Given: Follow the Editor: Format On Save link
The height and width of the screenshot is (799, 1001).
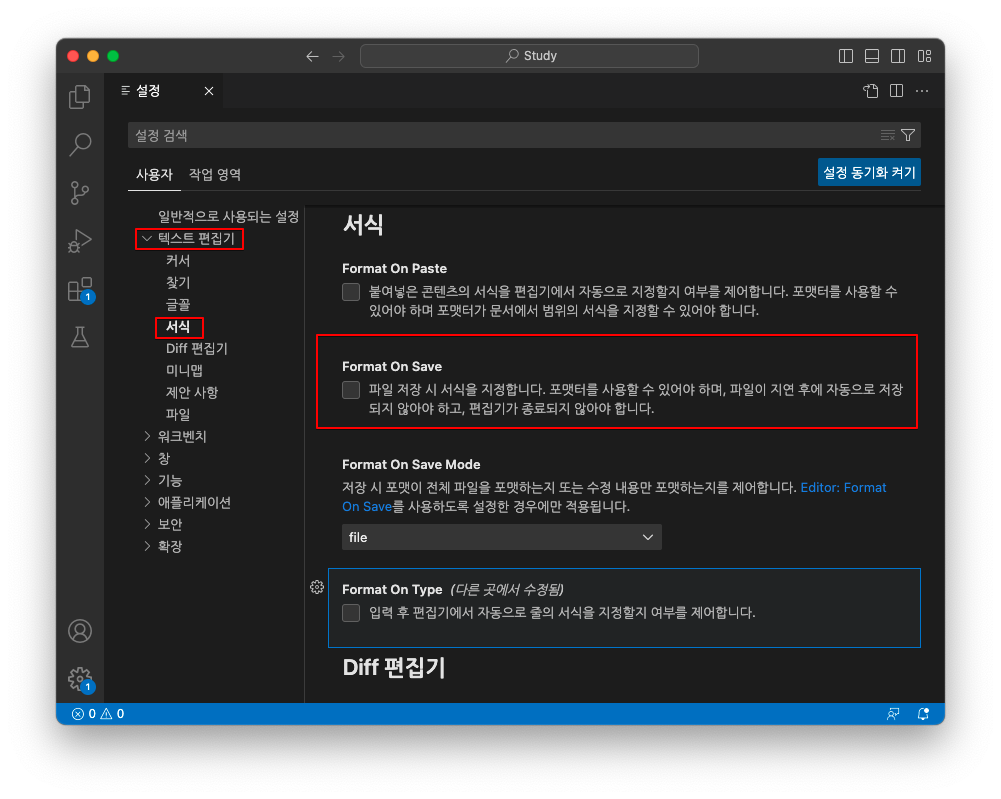Looking at the screenshot, I should 843,488.
